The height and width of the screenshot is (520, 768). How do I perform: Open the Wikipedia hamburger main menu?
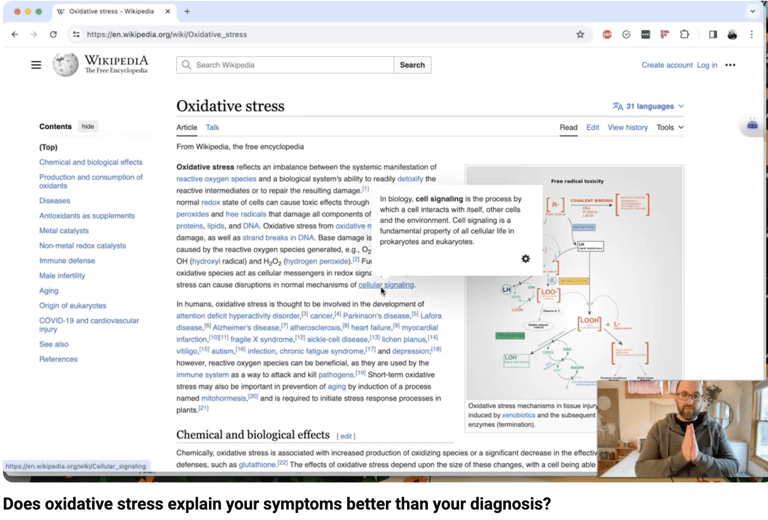pos(36,65)
